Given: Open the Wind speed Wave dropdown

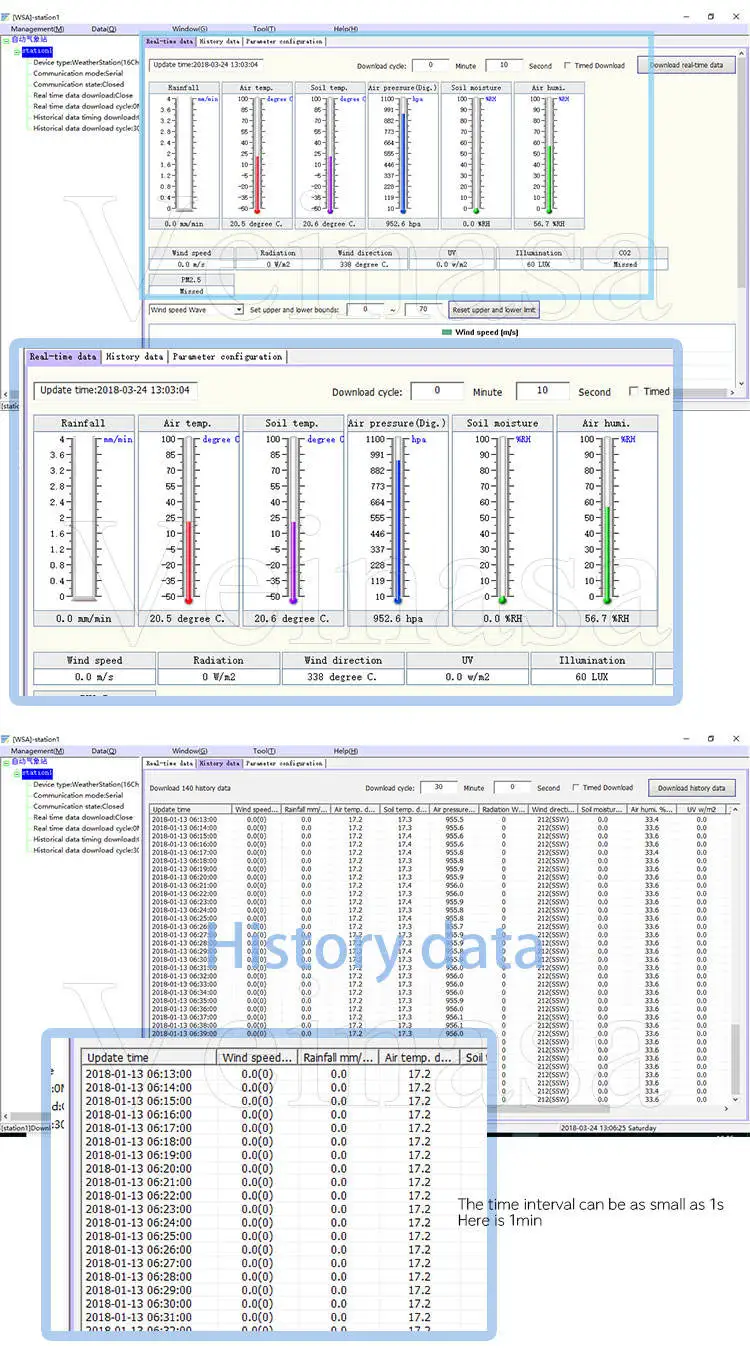Looking at the screenshot, I should [239, 310].
